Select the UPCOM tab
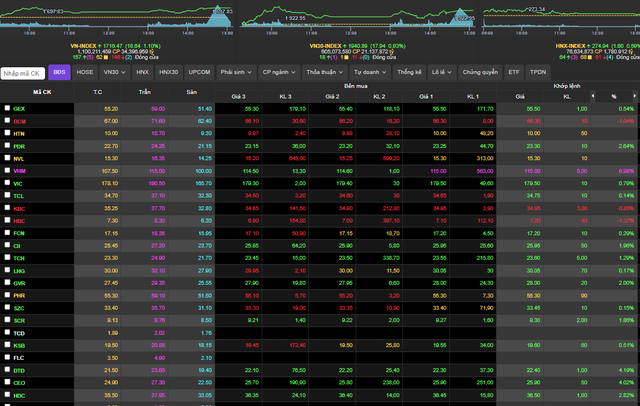The height and width of the screenshot is (406, 640). click(x=199, y=73)
